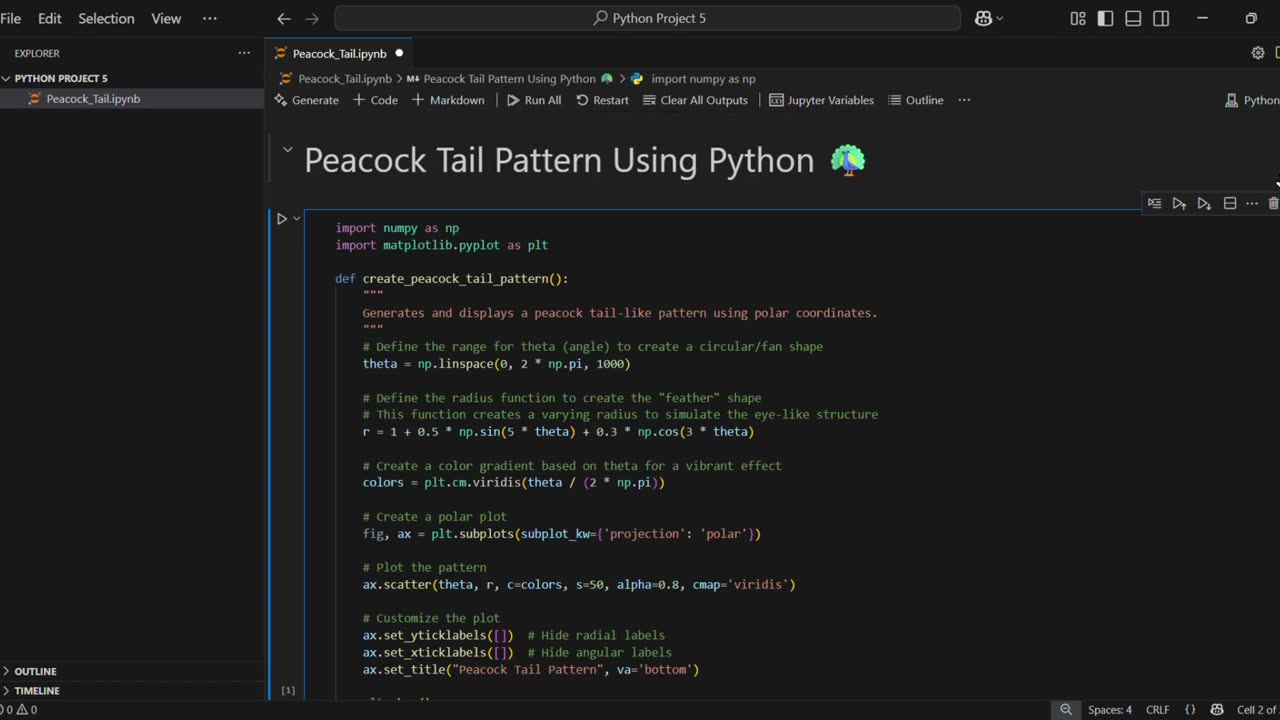Click the EXPLORER panel title
This screenshot has width=1280, height=720.
tap(37, 53)
